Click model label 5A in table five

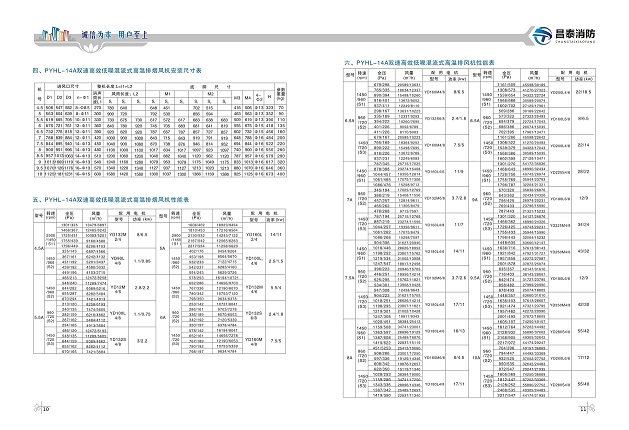tap(162, 249)
